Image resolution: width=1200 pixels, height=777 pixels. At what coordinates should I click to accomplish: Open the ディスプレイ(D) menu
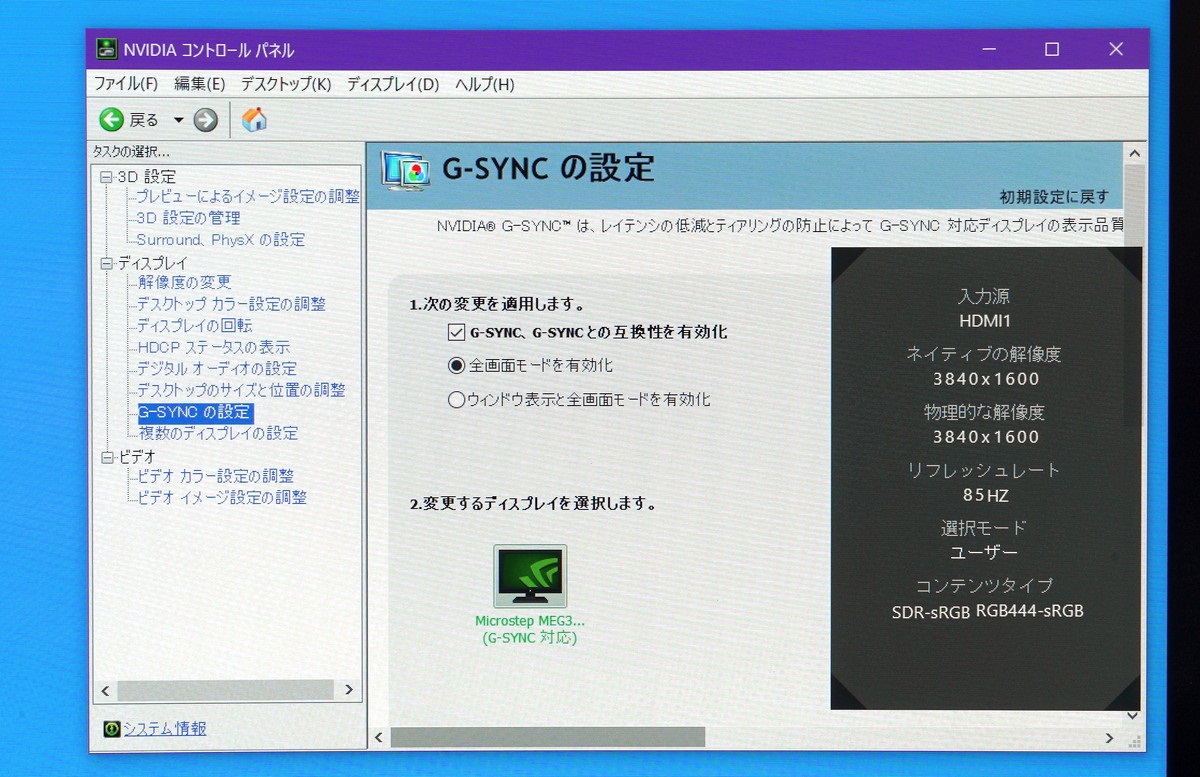tap(393, 84)
